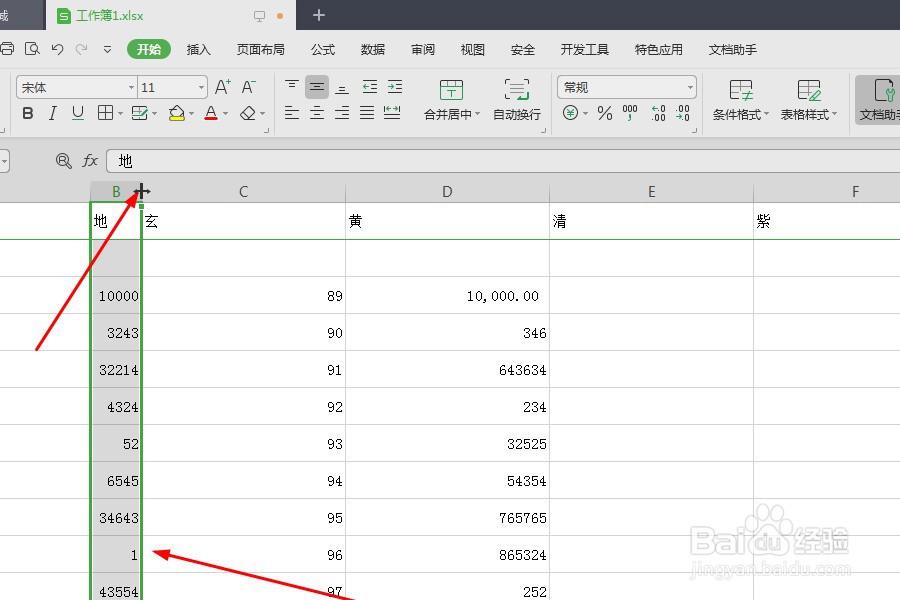Image resolution: width=900 pixels, height=600 pixels.
Task: Click the percent style icon
Action: pos(604,113)
